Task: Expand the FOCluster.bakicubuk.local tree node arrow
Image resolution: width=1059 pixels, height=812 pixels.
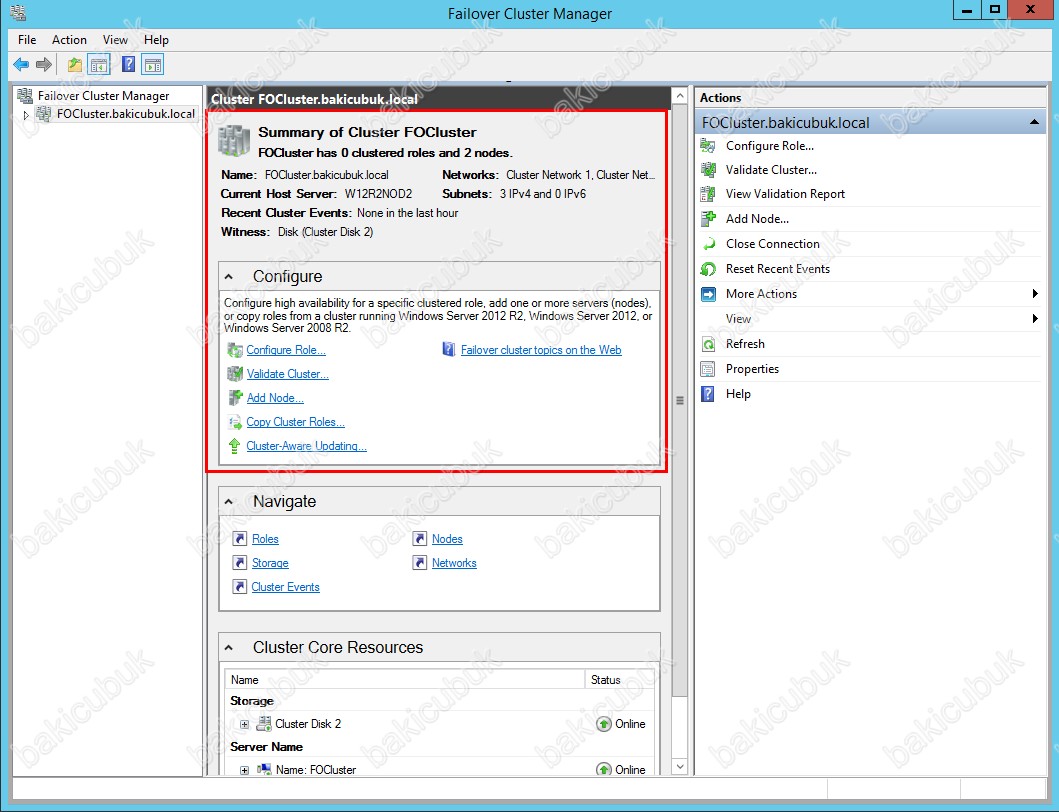Action: pos(26,115)
